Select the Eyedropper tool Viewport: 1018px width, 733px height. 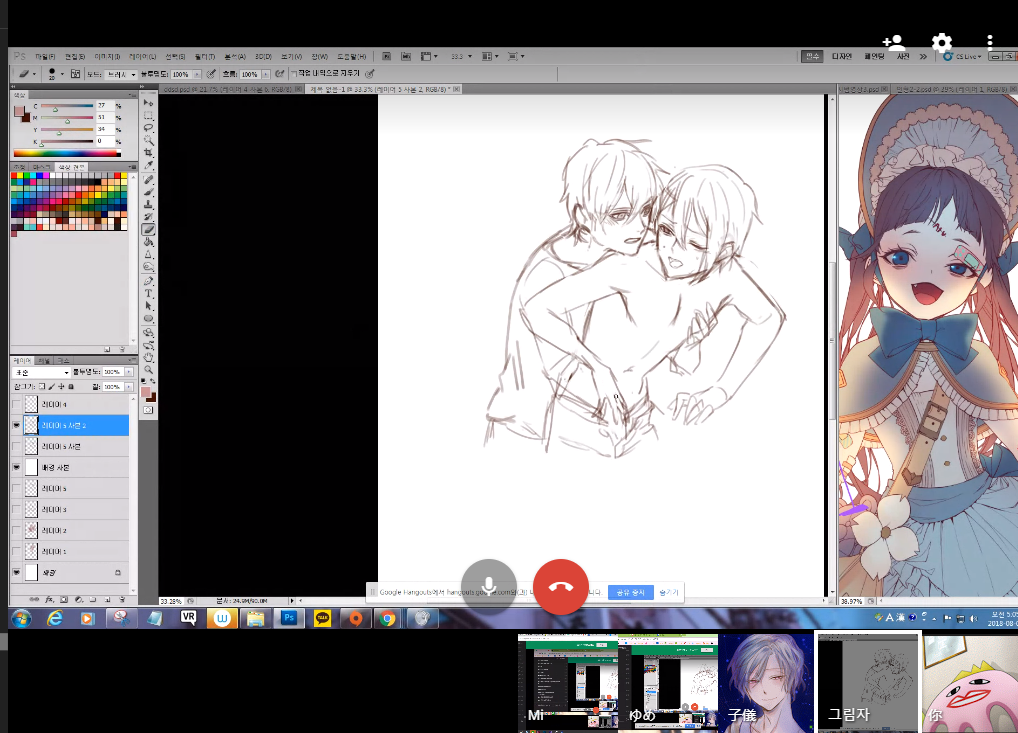tap(149, 166)
